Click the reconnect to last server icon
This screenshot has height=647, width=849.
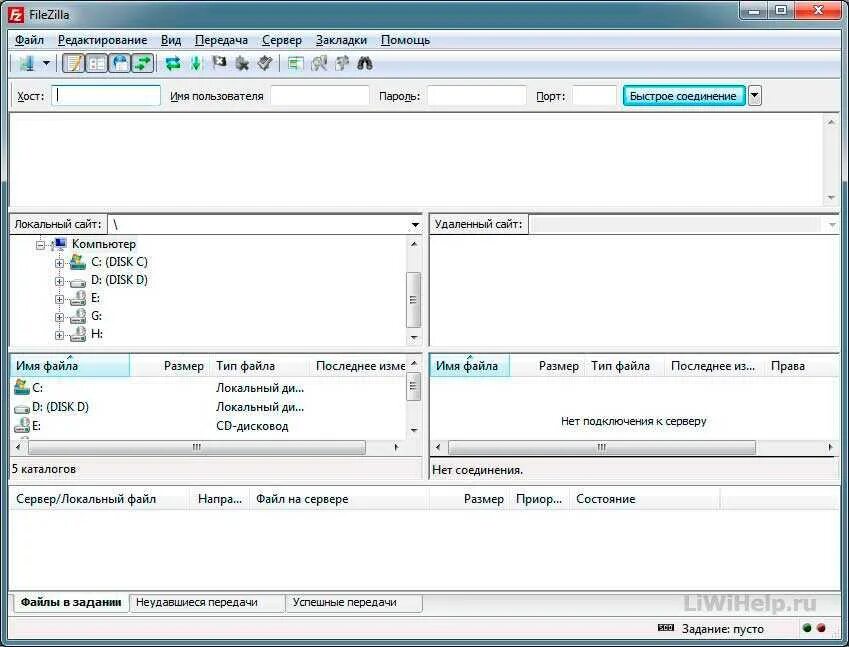click(265, 64)
